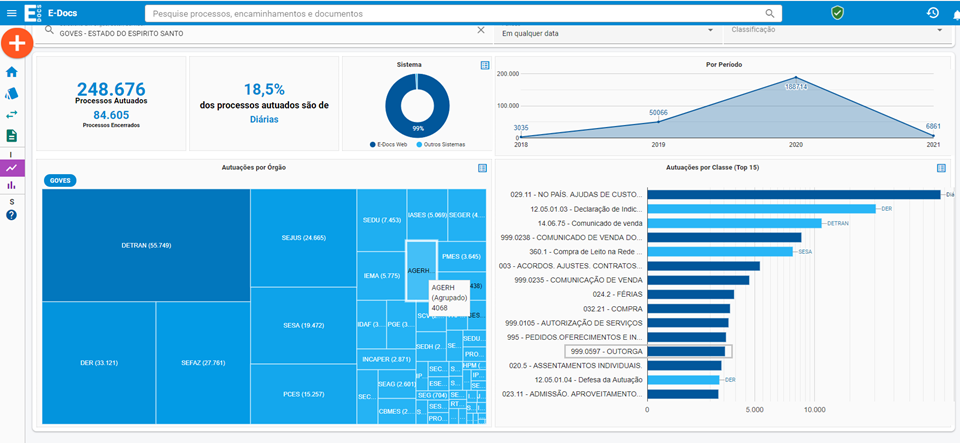Open the transfer arrows sidebar icon
Viewport: 960px width, 443px height.
[x=12, y=114]
